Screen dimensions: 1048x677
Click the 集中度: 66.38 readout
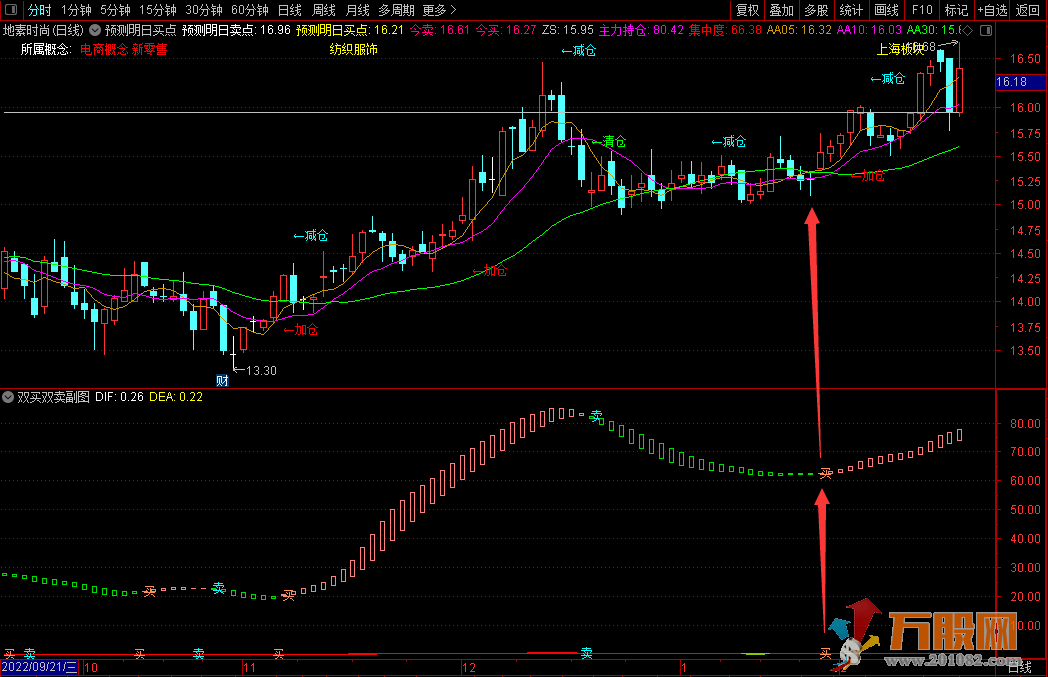pos(725,30)
